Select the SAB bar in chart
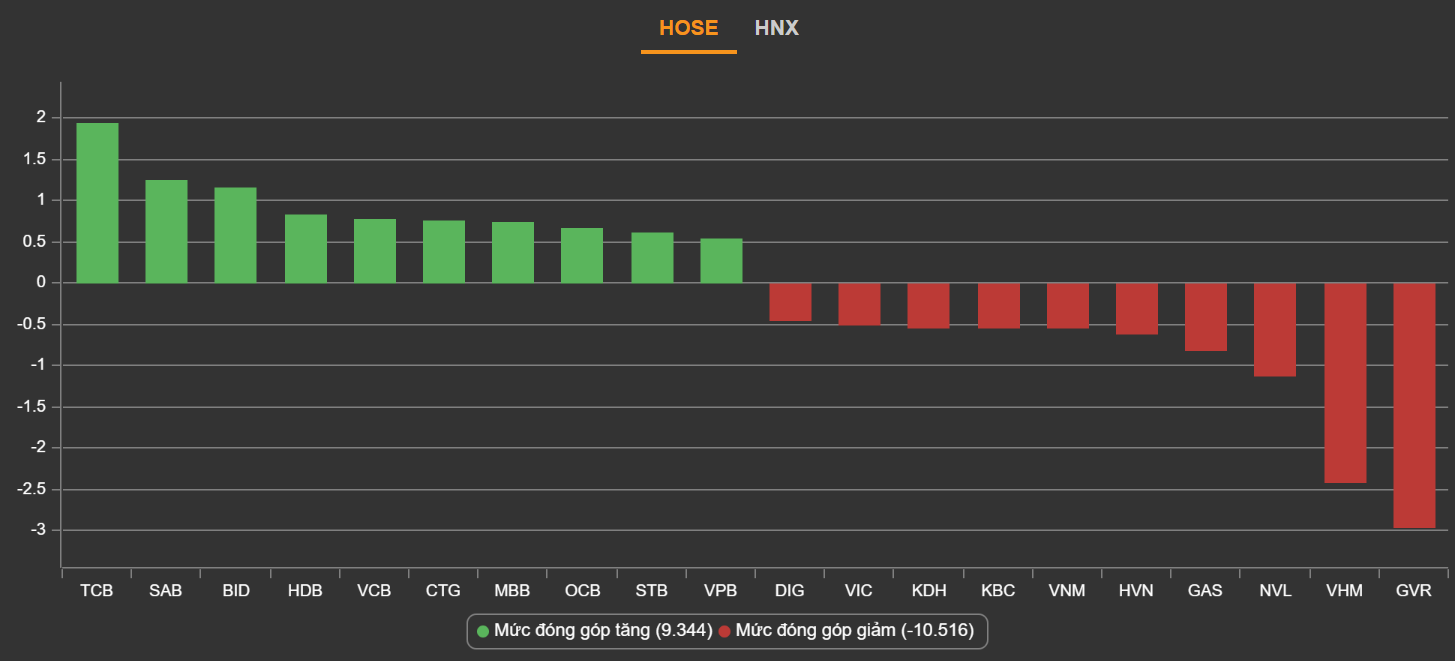 (x=166, y=231)
